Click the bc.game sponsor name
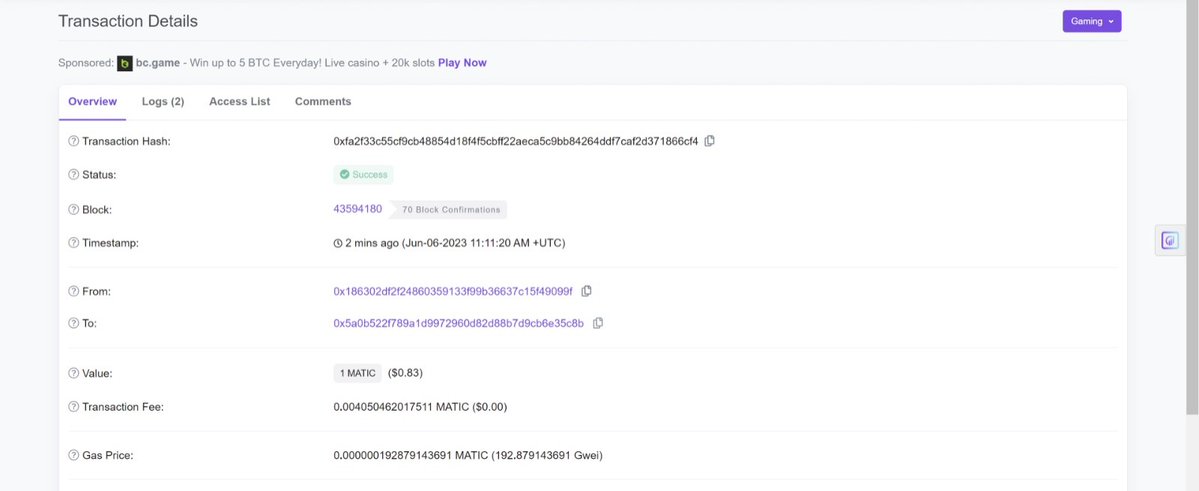This screenshot has width=1199, height=491. pyautogui.click(x=158, y=63)
